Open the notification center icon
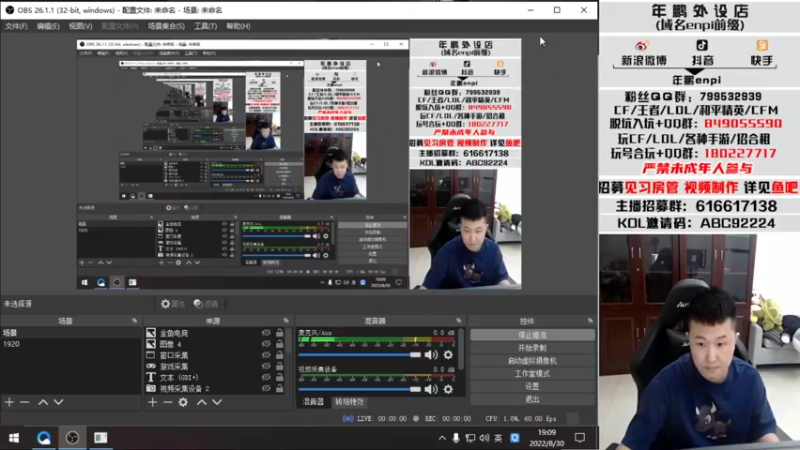Viewport: 800px width, 450px height. [580, 438]
